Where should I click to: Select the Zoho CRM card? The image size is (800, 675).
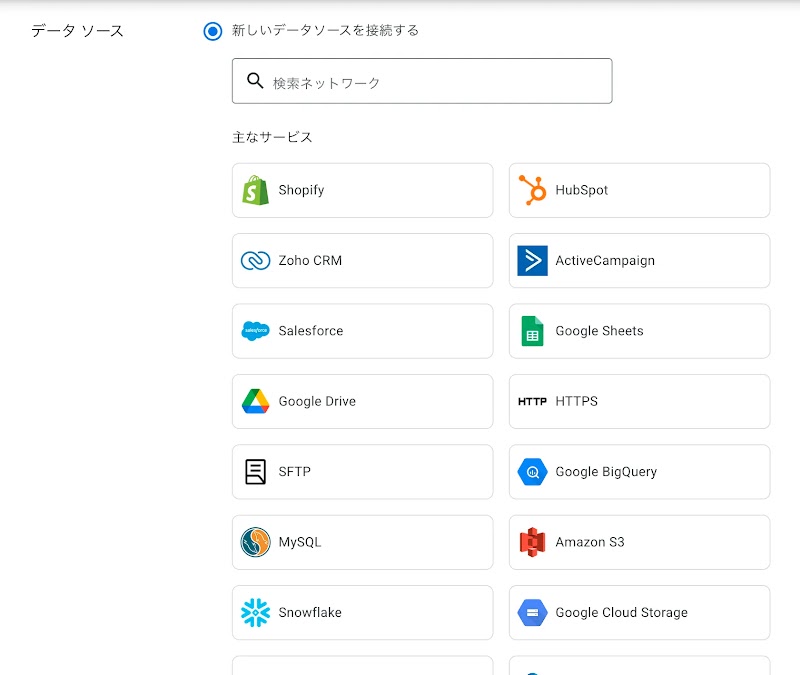(x=362, y=261)
